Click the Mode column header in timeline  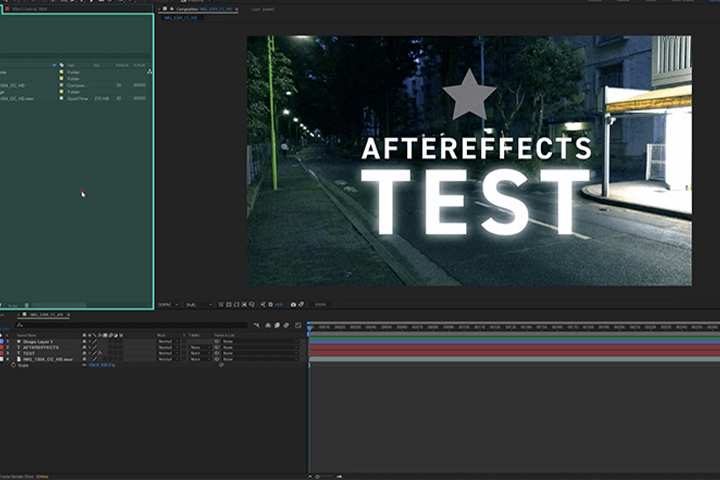162,335
